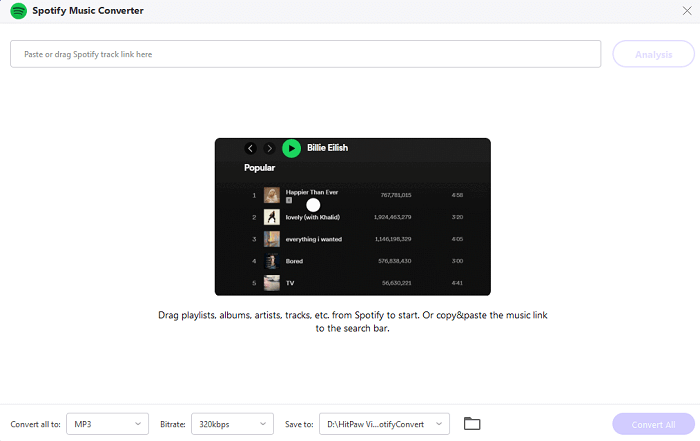The height and width of the screenshot is (441, 700).
Task: Click the back arrow in the Spotify preview
Action: click(x=250, y=148)
